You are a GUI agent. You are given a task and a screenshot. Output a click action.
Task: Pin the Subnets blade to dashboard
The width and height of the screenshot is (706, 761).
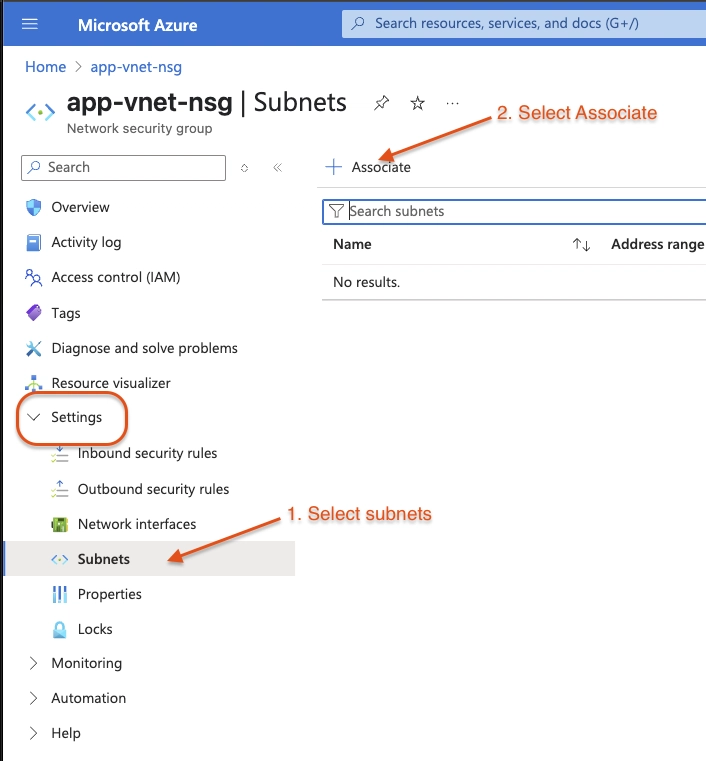(381, 103)
